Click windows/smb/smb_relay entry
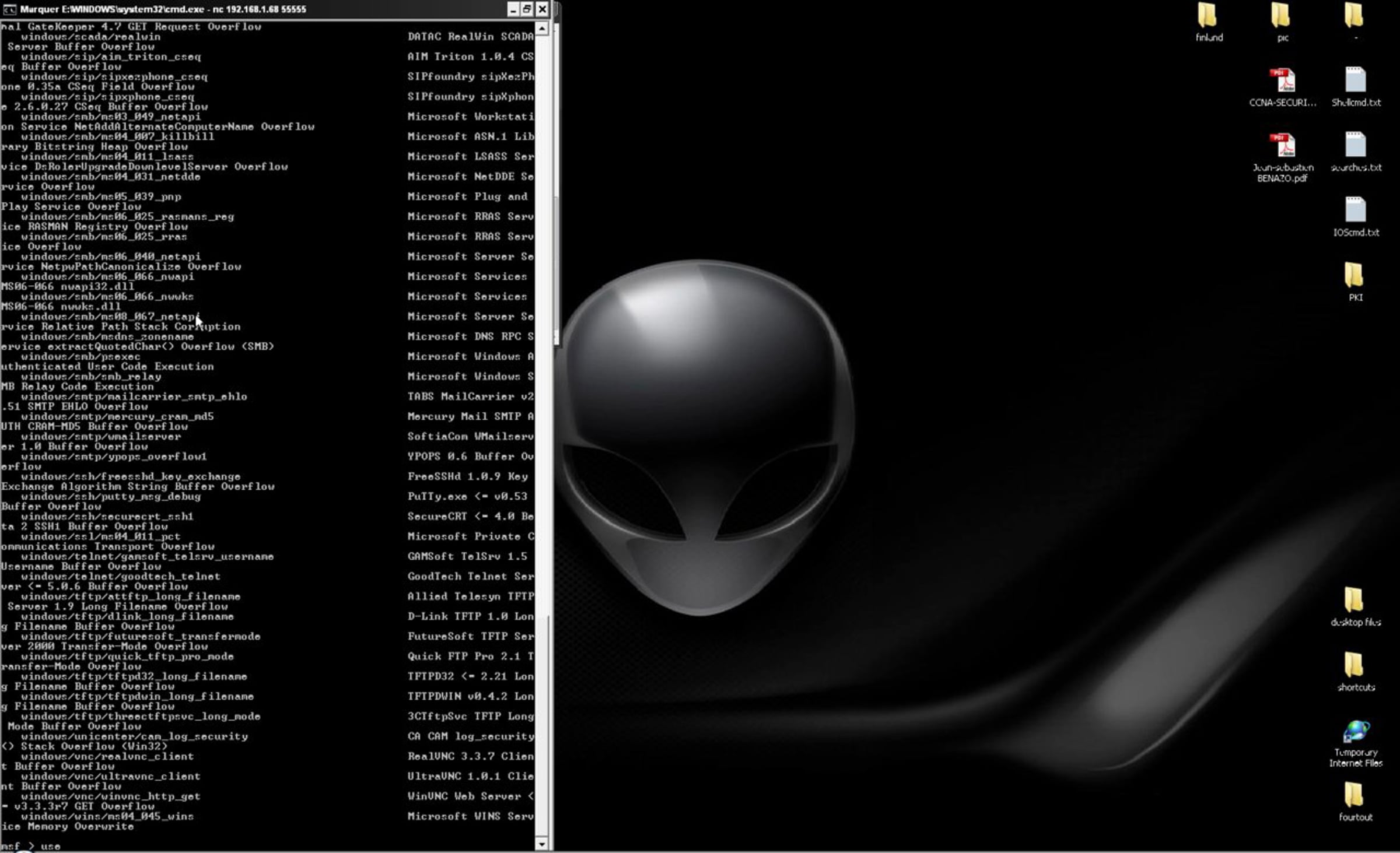 click(91, 377)
